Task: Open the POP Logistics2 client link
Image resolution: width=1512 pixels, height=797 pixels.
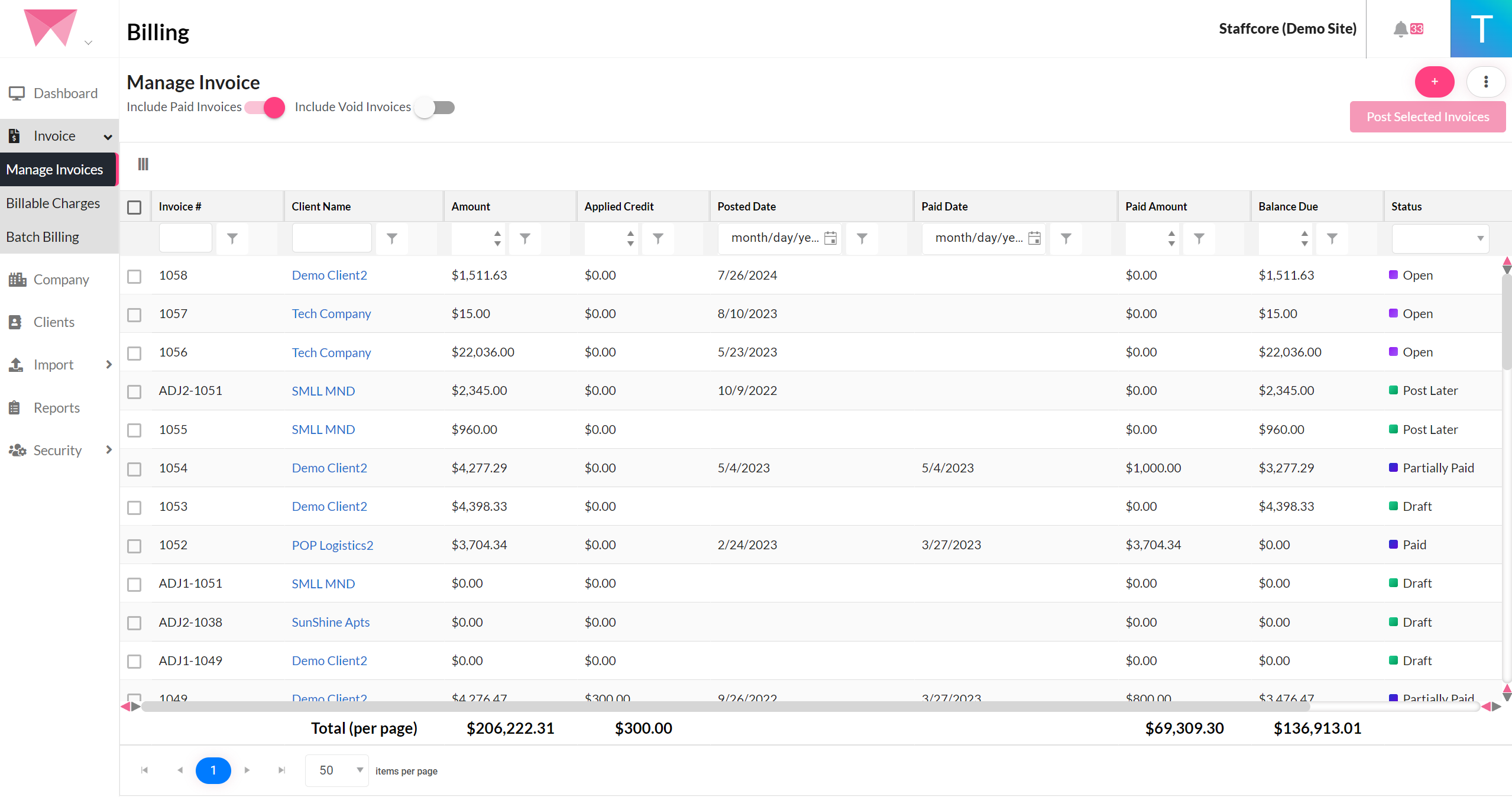Action: click(x=332, y=545)
